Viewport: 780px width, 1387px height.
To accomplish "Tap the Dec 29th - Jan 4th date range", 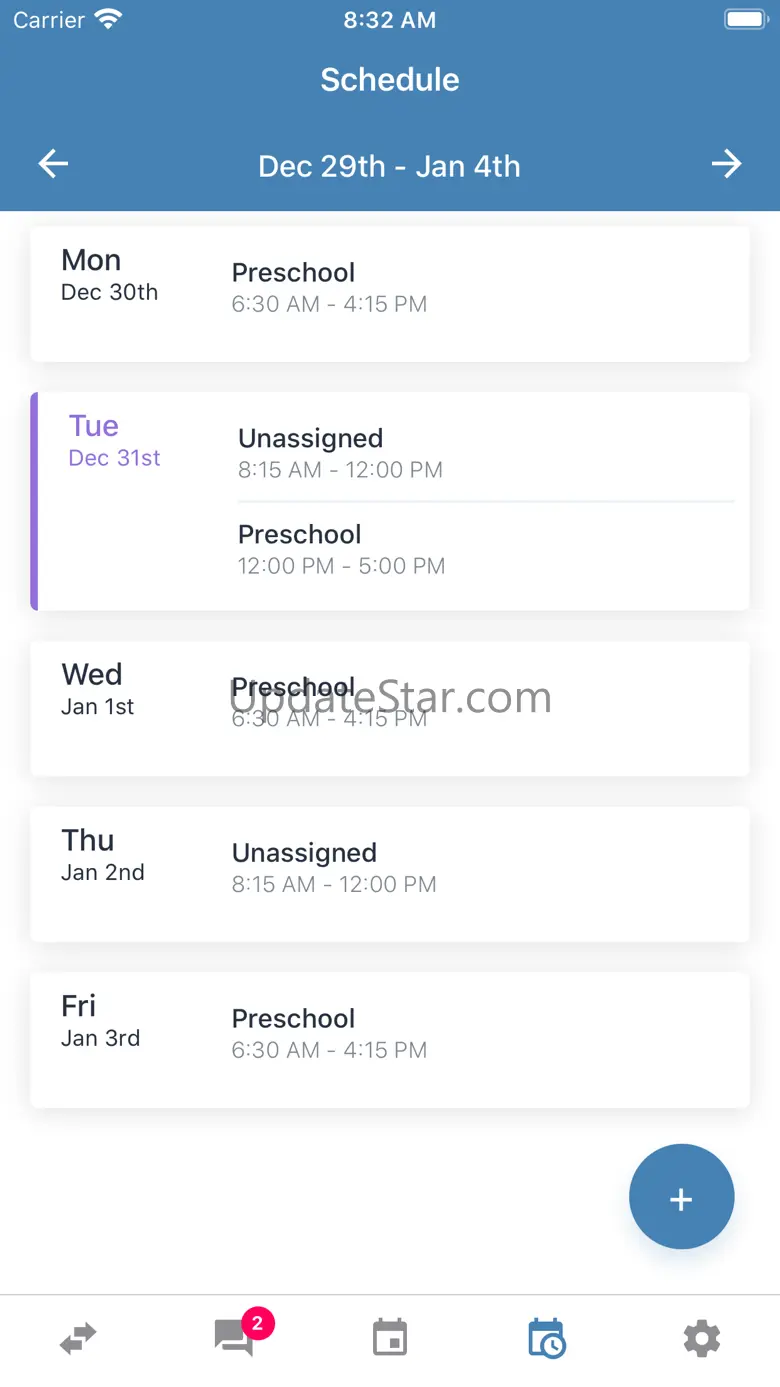I will 389,166.
